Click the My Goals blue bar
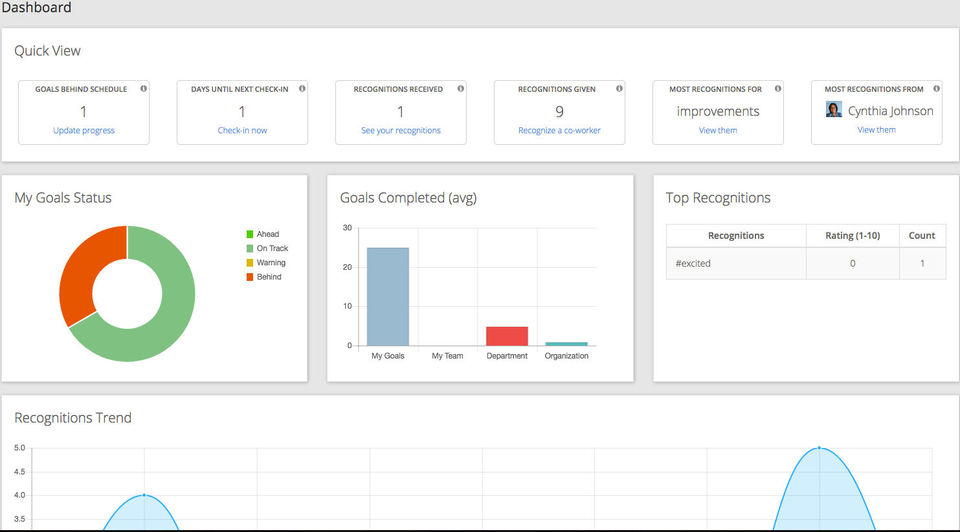The image size is (960, 532). (388, 297)
